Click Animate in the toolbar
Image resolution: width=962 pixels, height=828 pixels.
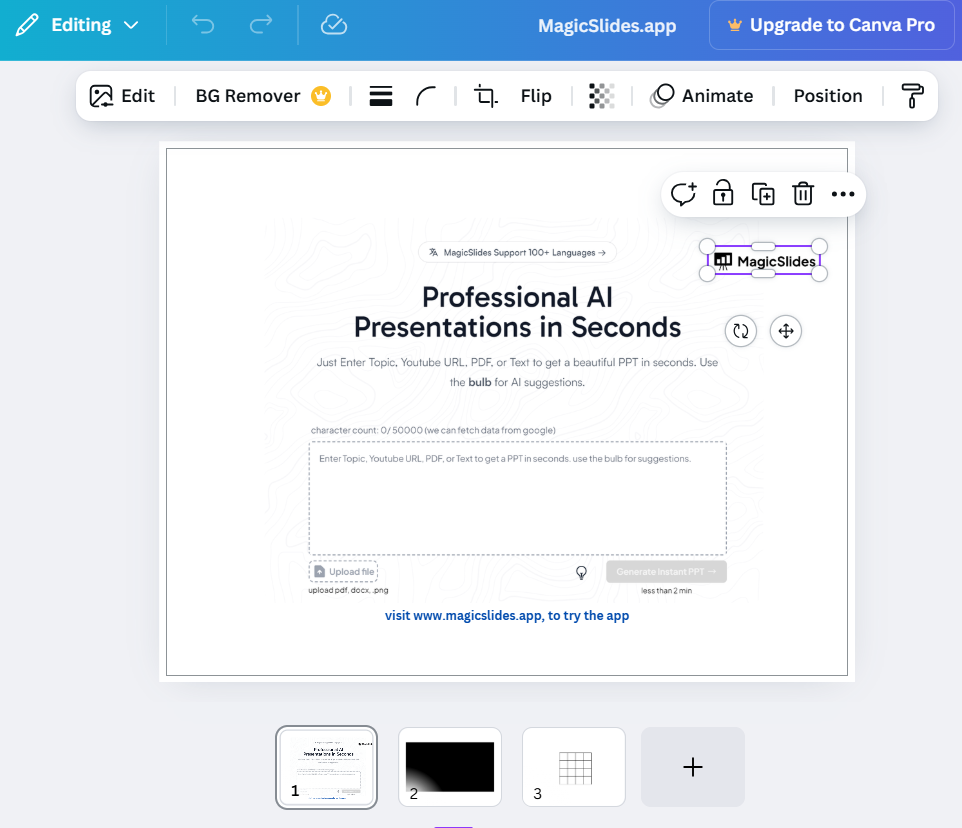tap(702, 96)
